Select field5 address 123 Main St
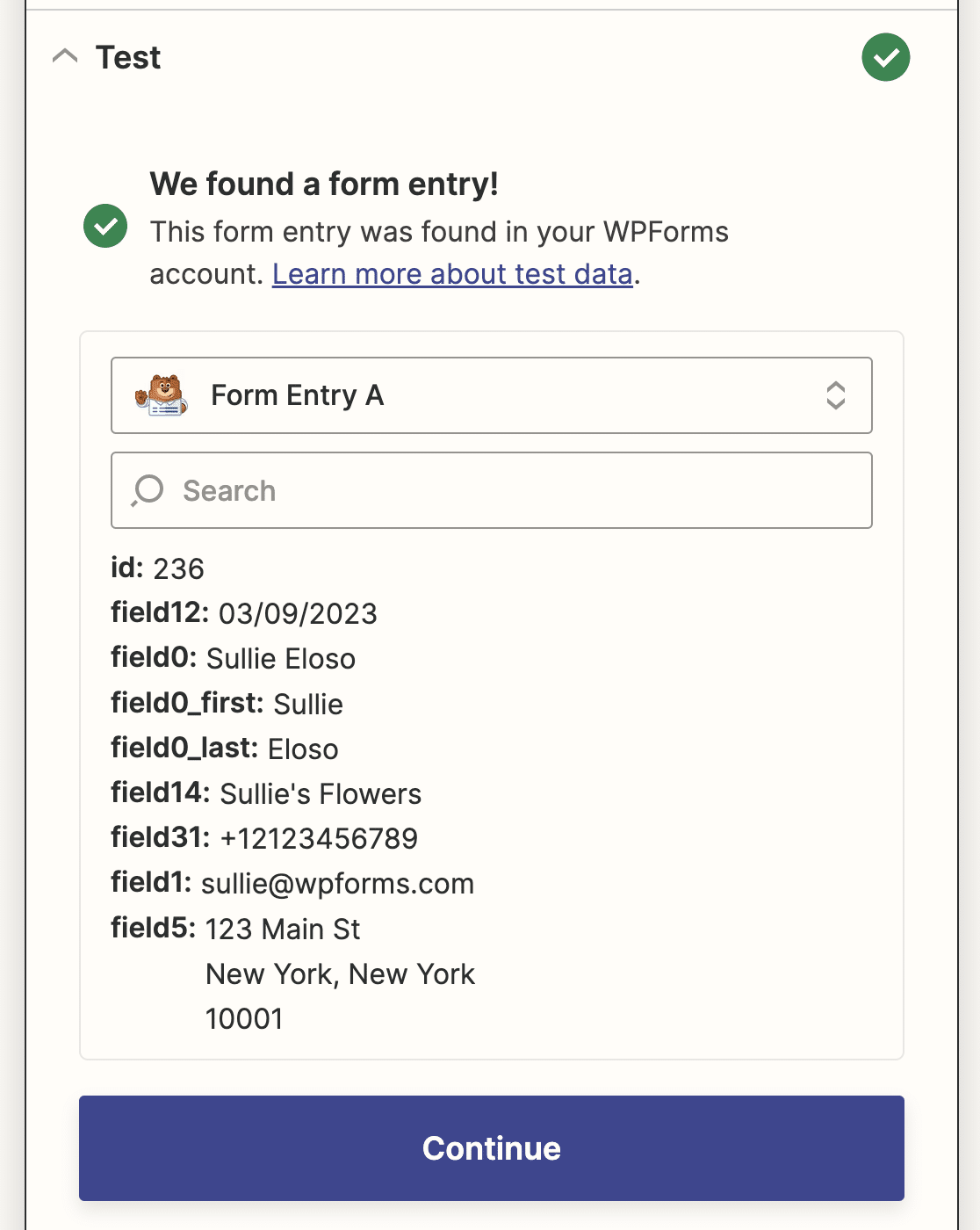The width and height of the screenshot is (980, 1230). pos(283,930)
